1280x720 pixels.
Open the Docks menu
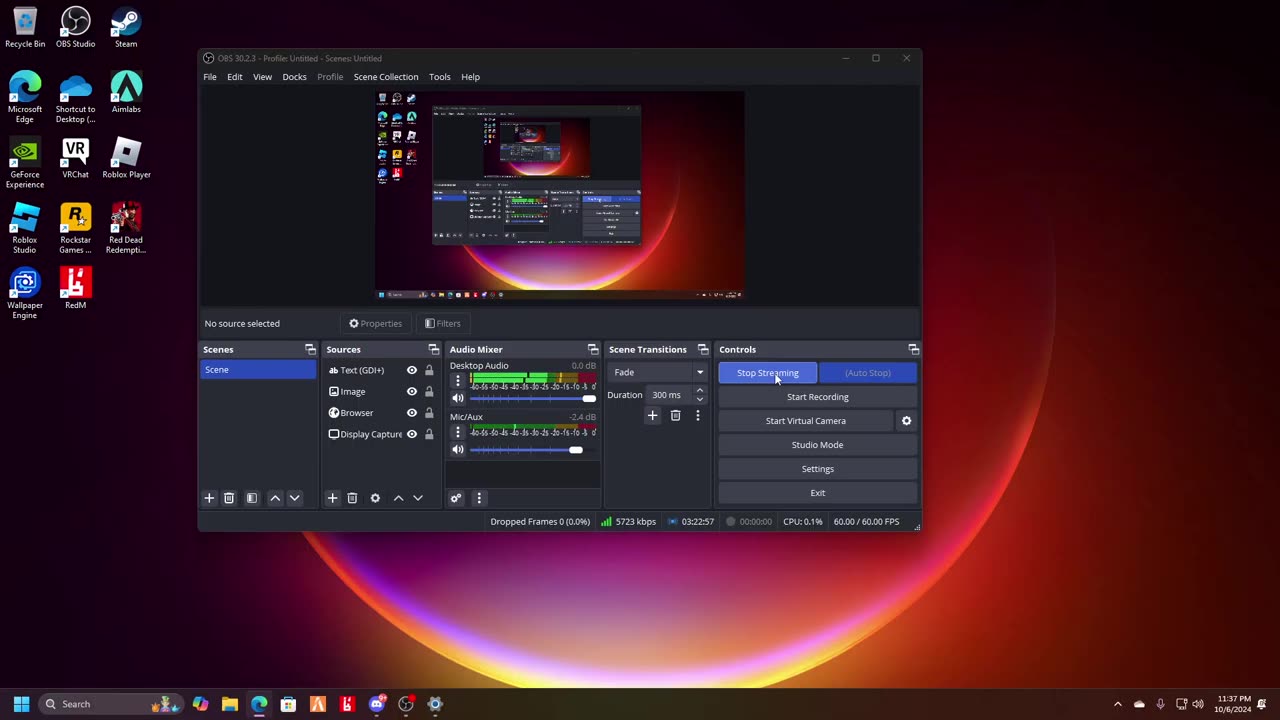coord(294,77)
